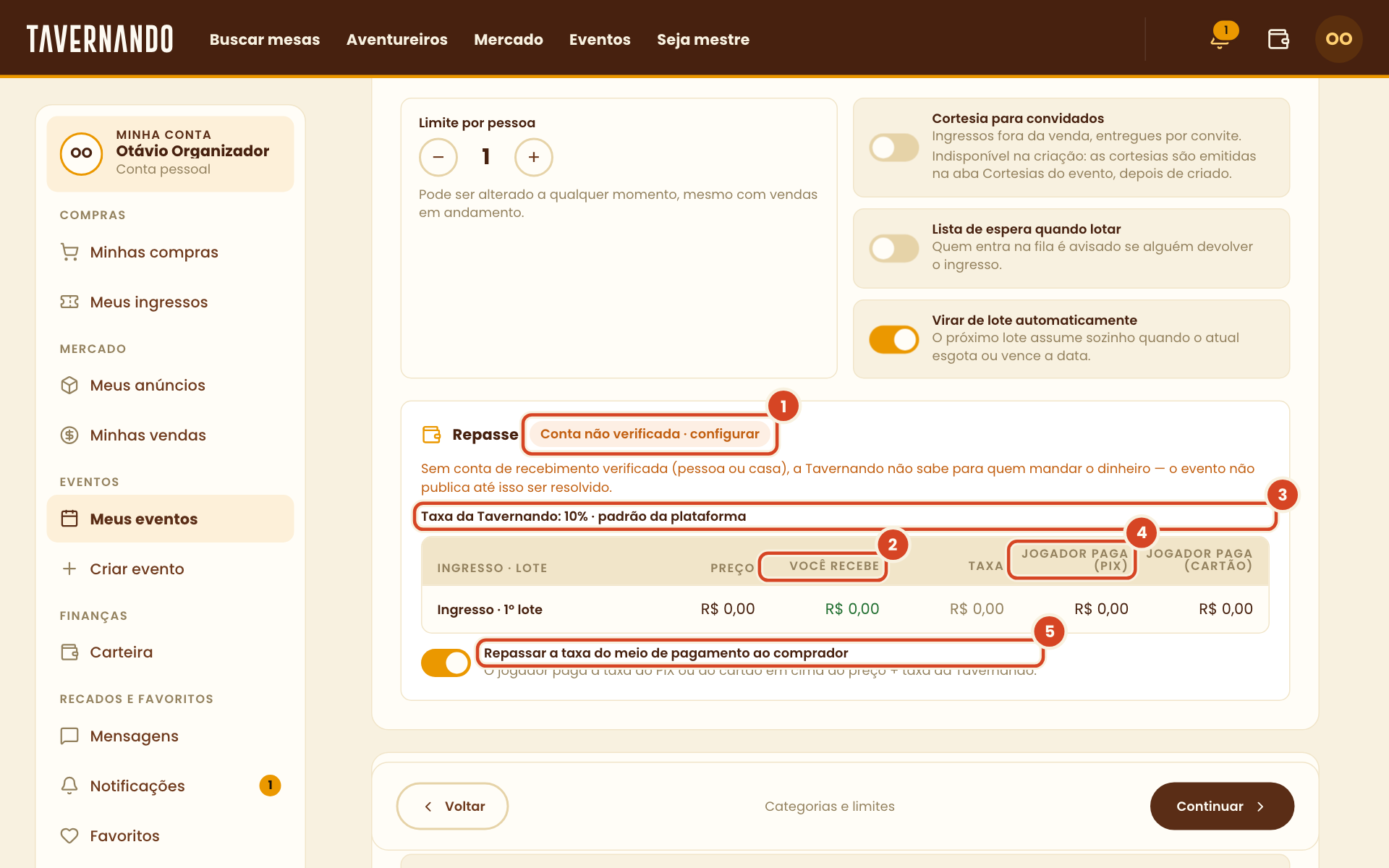Select the Ingresso · 1º lote row label
Image resolution: width=1389 pixels, height=868 pixels.
click(x=490, y=609)
